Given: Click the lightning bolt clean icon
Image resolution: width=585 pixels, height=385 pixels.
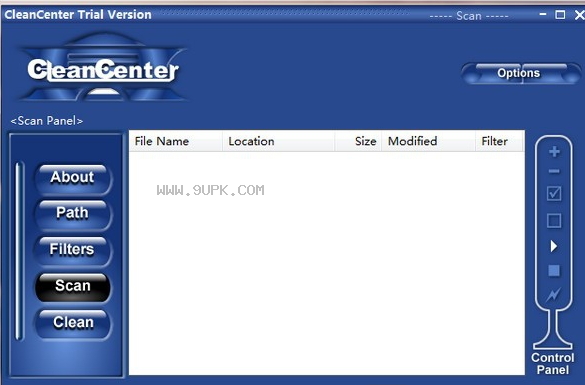Looking at the screenshot, I should 553,295.
